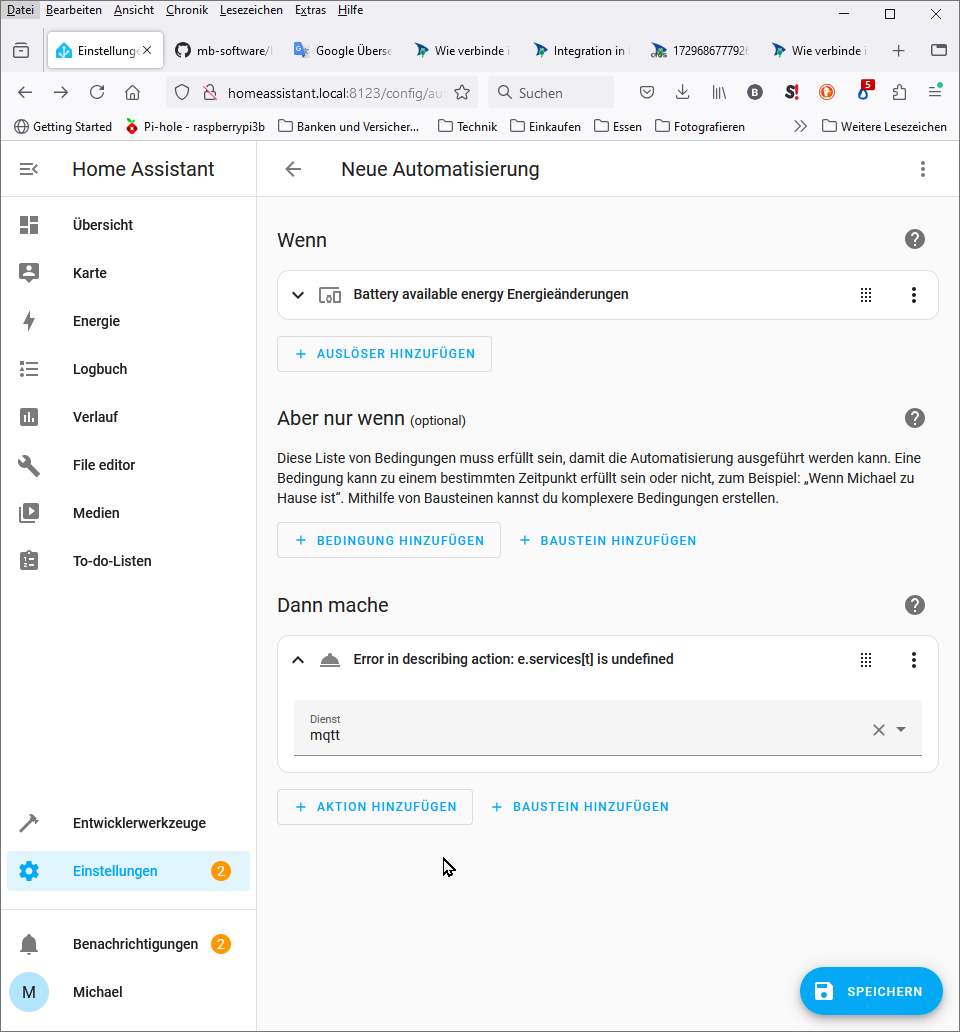Image resolution: width=960 pixels, height=1032 pixels.
Task: Click help icon for Dann mache
Action: 914,605
